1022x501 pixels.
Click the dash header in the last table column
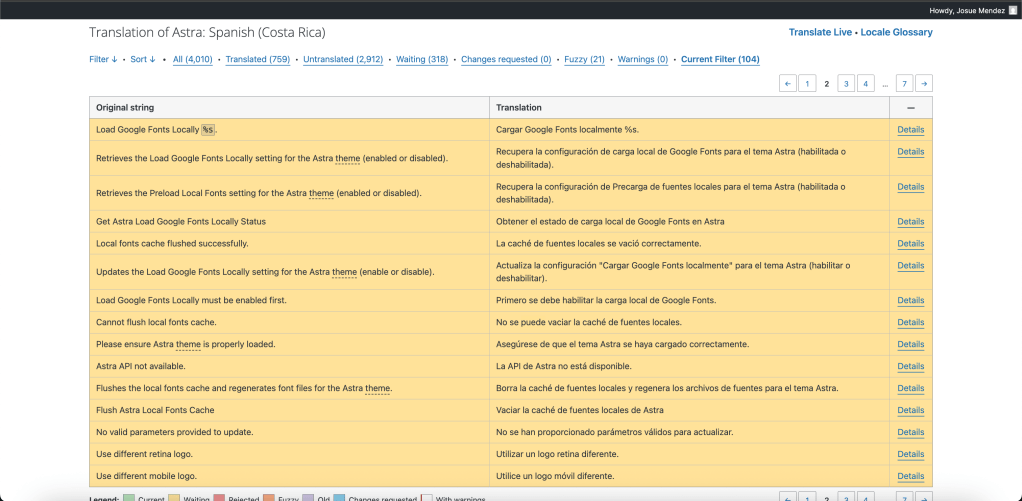pos(910,107)
